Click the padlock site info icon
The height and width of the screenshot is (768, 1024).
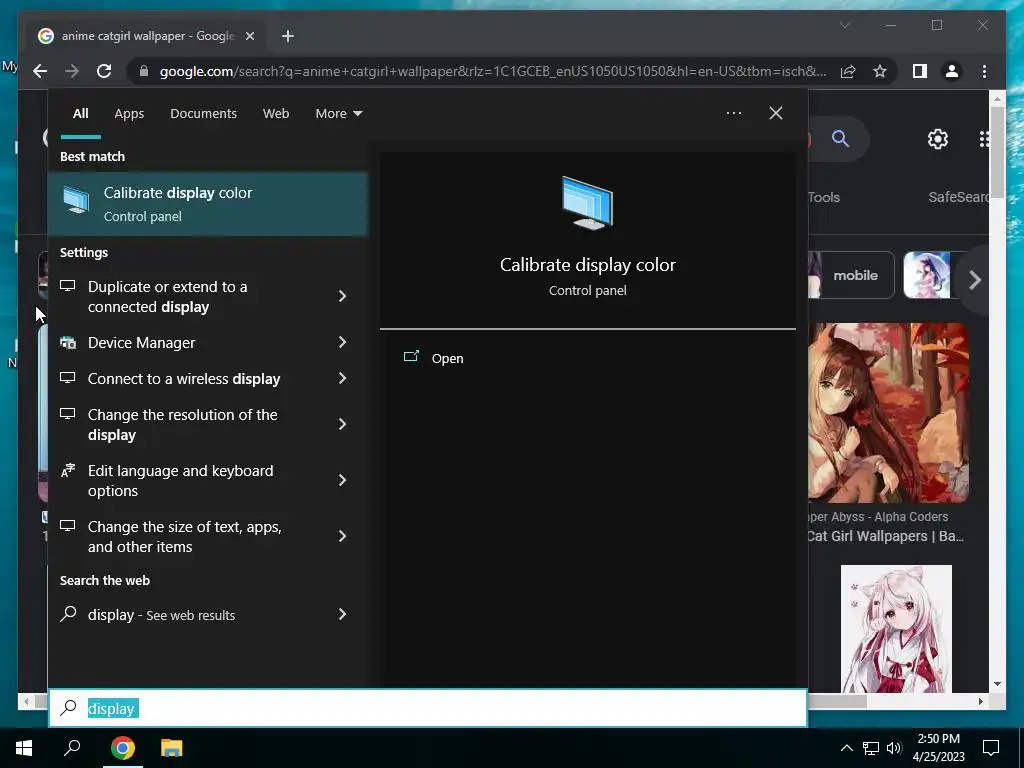(144, 71)
